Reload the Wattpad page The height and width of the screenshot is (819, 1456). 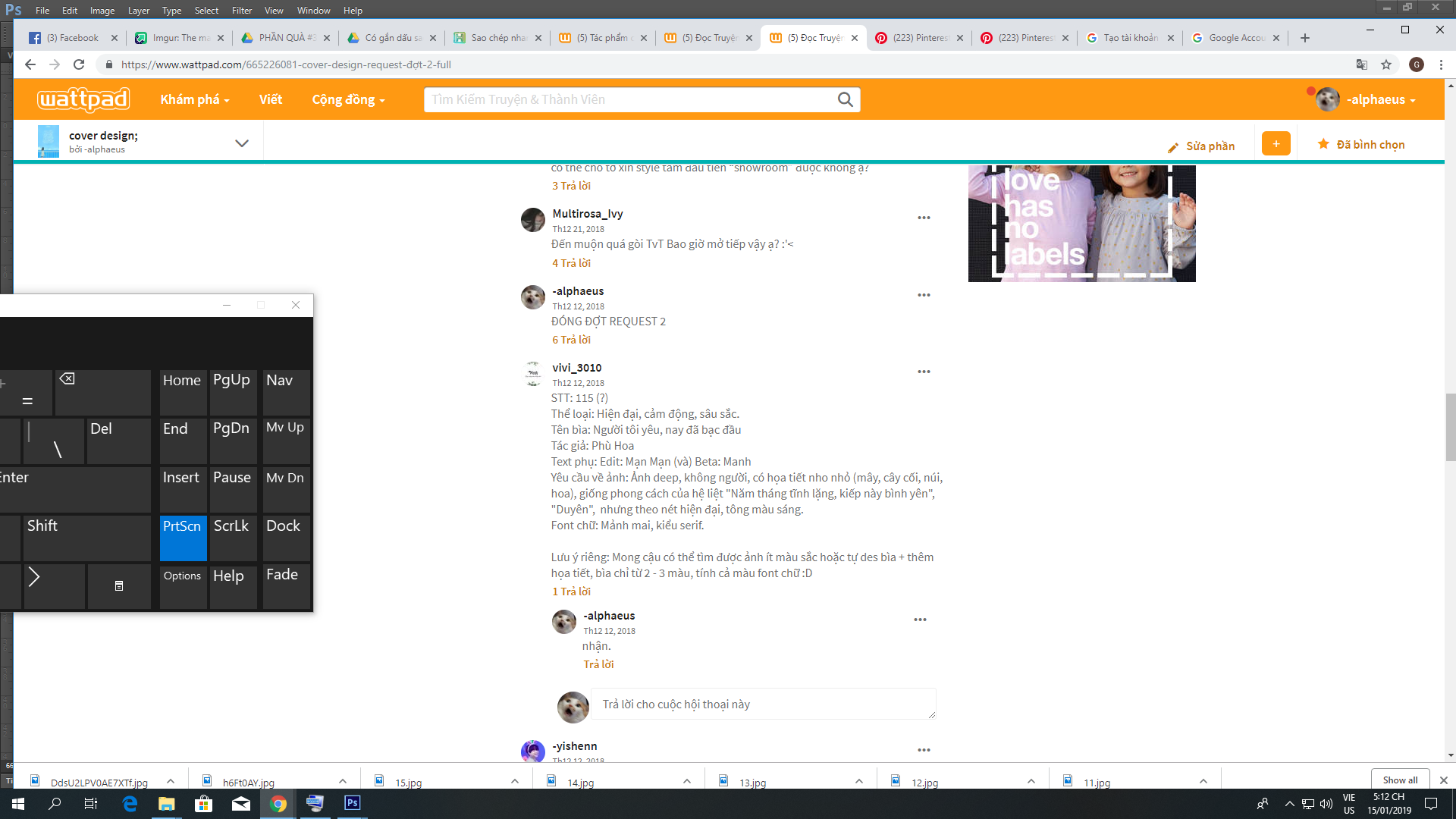[x=79, y=64]
